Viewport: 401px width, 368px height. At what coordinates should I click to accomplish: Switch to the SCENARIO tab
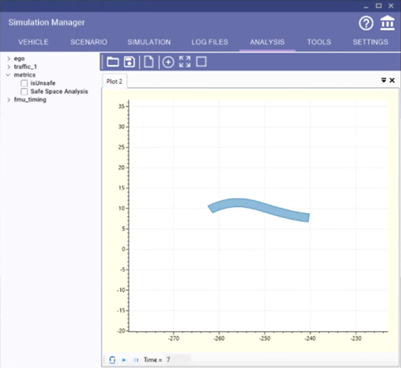(x=89, y=42)
